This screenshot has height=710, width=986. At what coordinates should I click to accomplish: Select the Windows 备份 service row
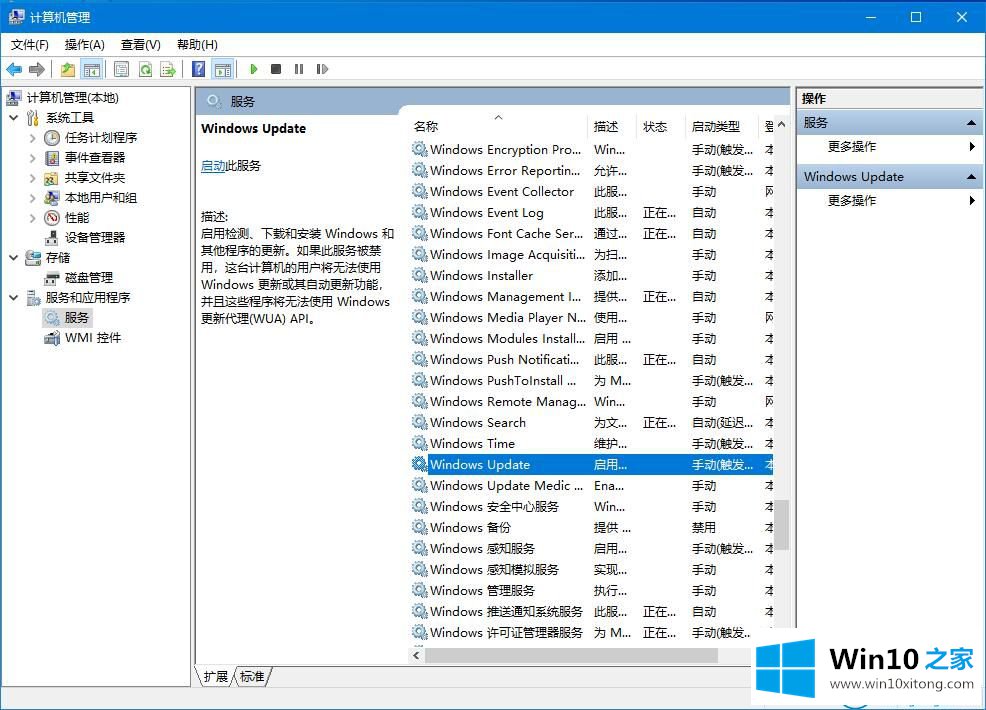point(592,528)
